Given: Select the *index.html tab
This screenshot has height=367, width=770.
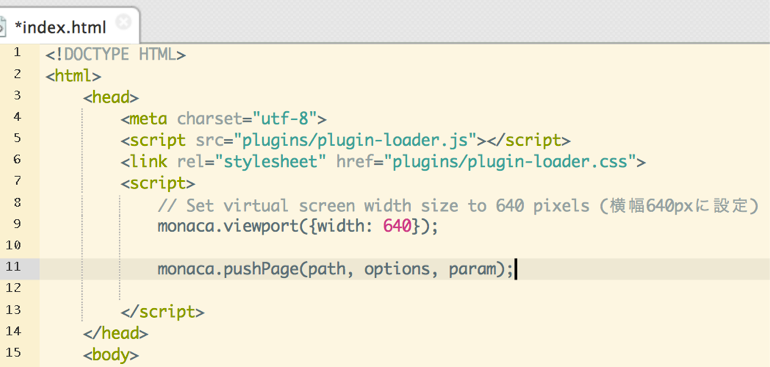Looking at the screenshot, I should click(69, 27).
